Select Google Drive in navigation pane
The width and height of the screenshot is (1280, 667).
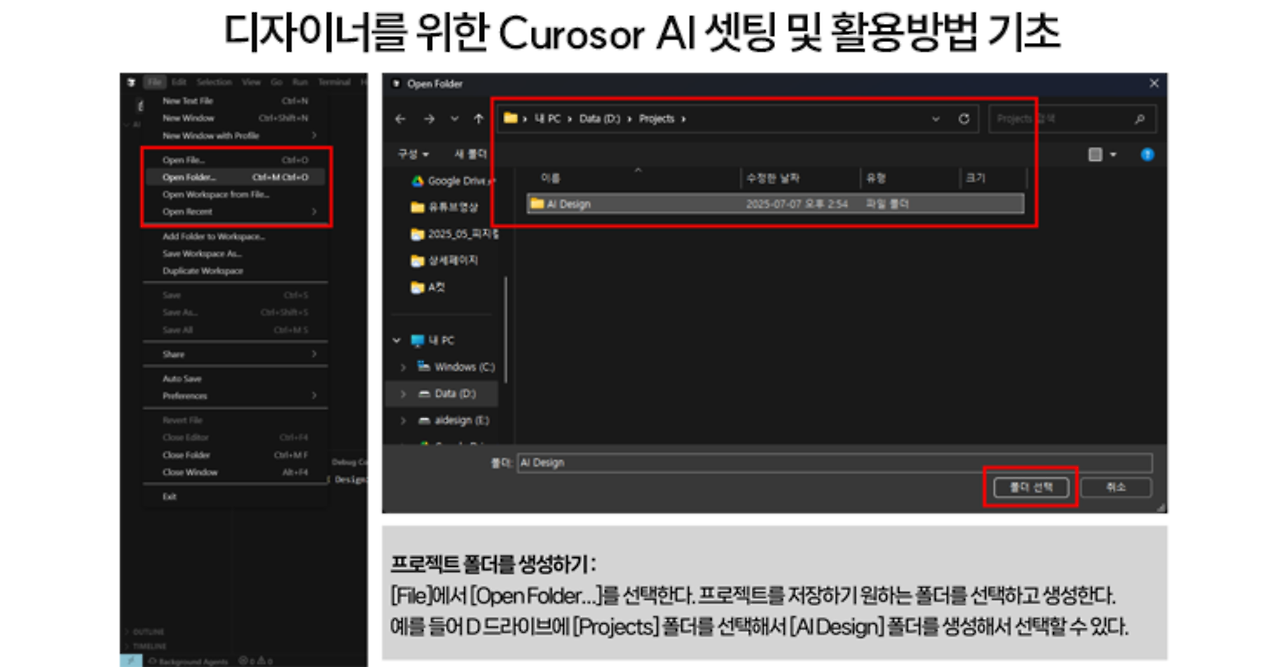454,181
